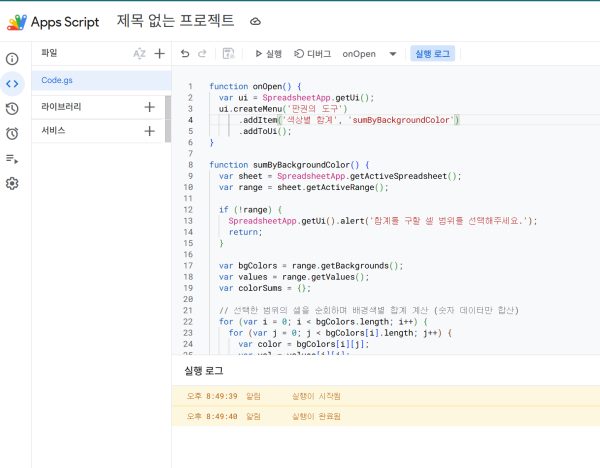The height and width of the screenshot is (468, 600).
Task: Open project settings gear icon
Action: coord(12,184)
